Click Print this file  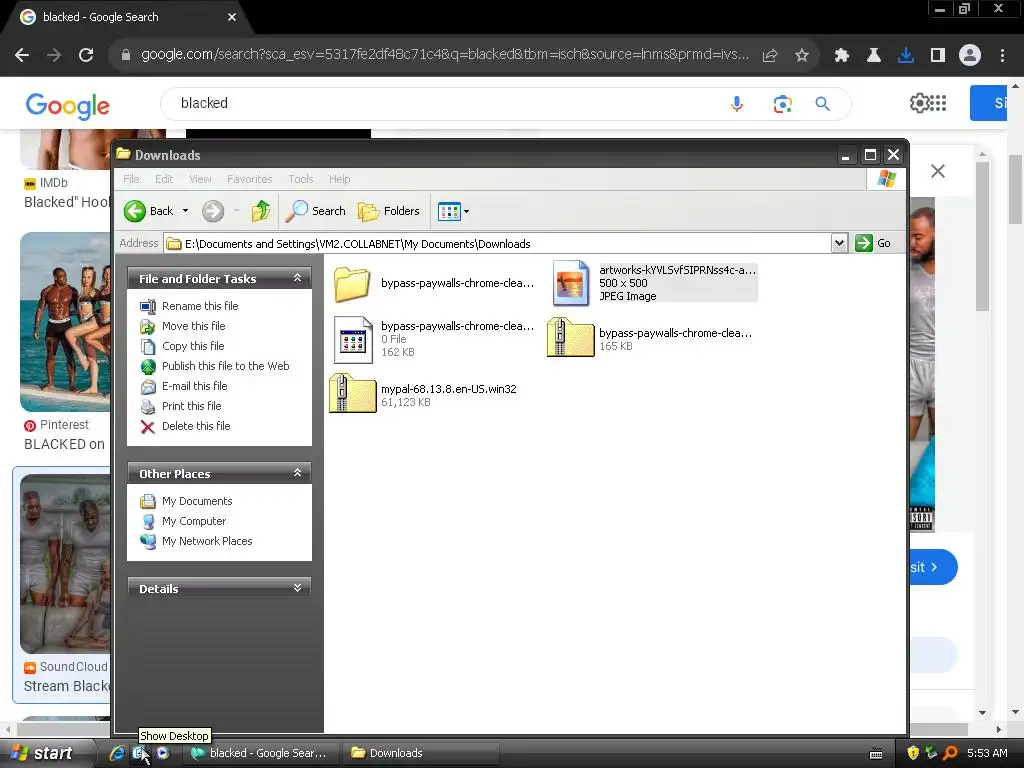(191, 406)
